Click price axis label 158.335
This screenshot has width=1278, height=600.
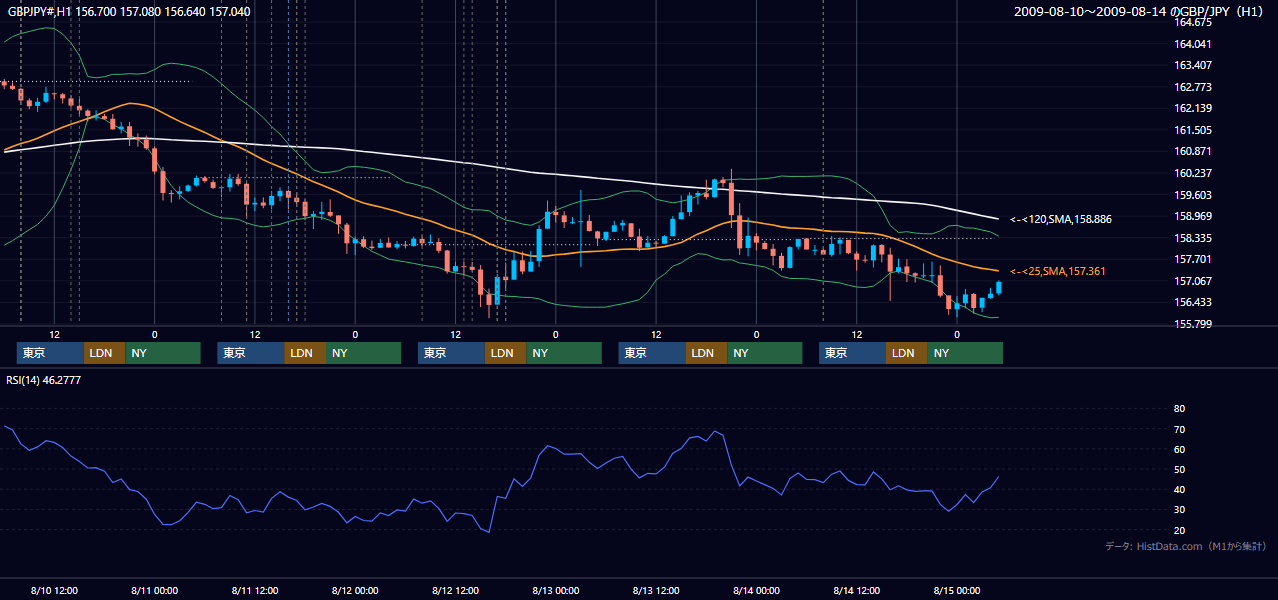click(x=1193, y=238)
